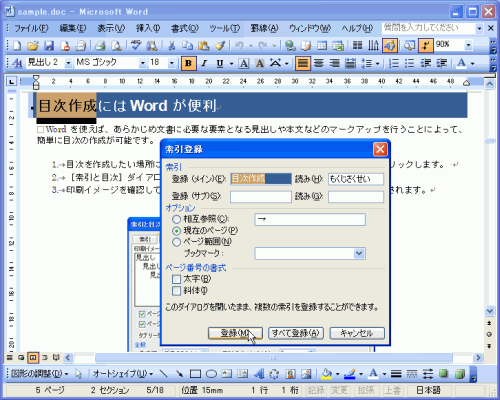Image resolution: width=500 pixels, height=400 pixels.
Task: Click the キャンセル button
Action: pyautogui.click(x=357, y=333)
